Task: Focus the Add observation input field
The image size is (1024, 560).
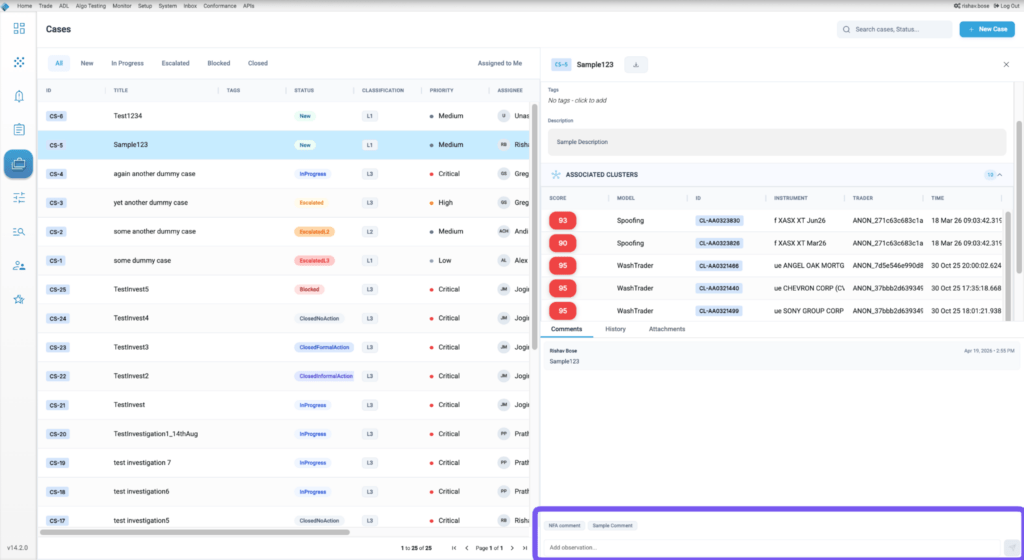Action: pos(772,548)
